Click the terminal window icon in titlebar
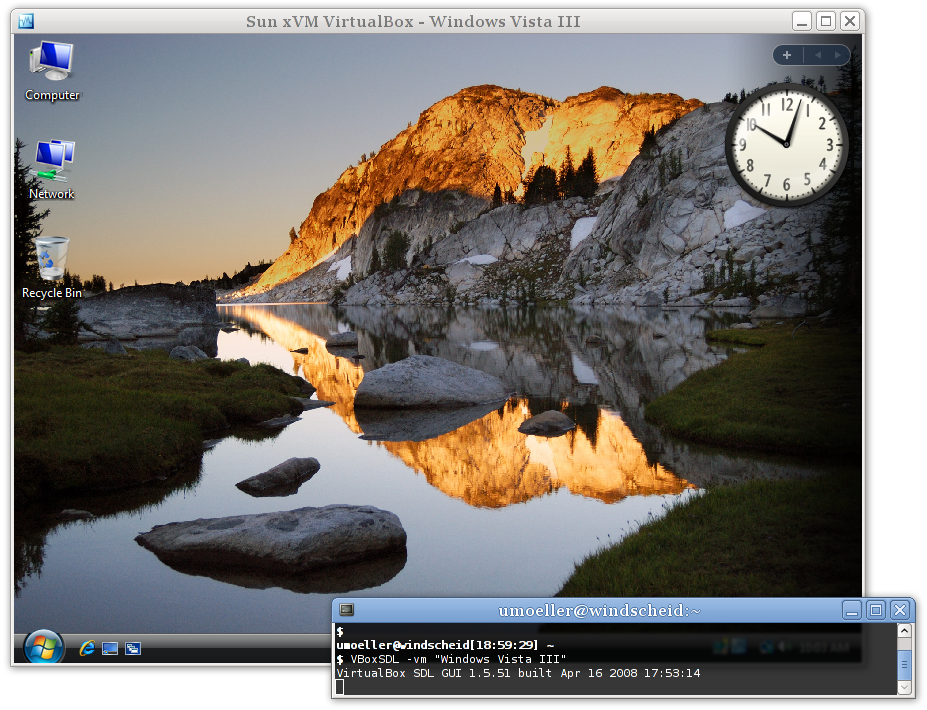This screenshot has width=927, height=710. [347, 610]
